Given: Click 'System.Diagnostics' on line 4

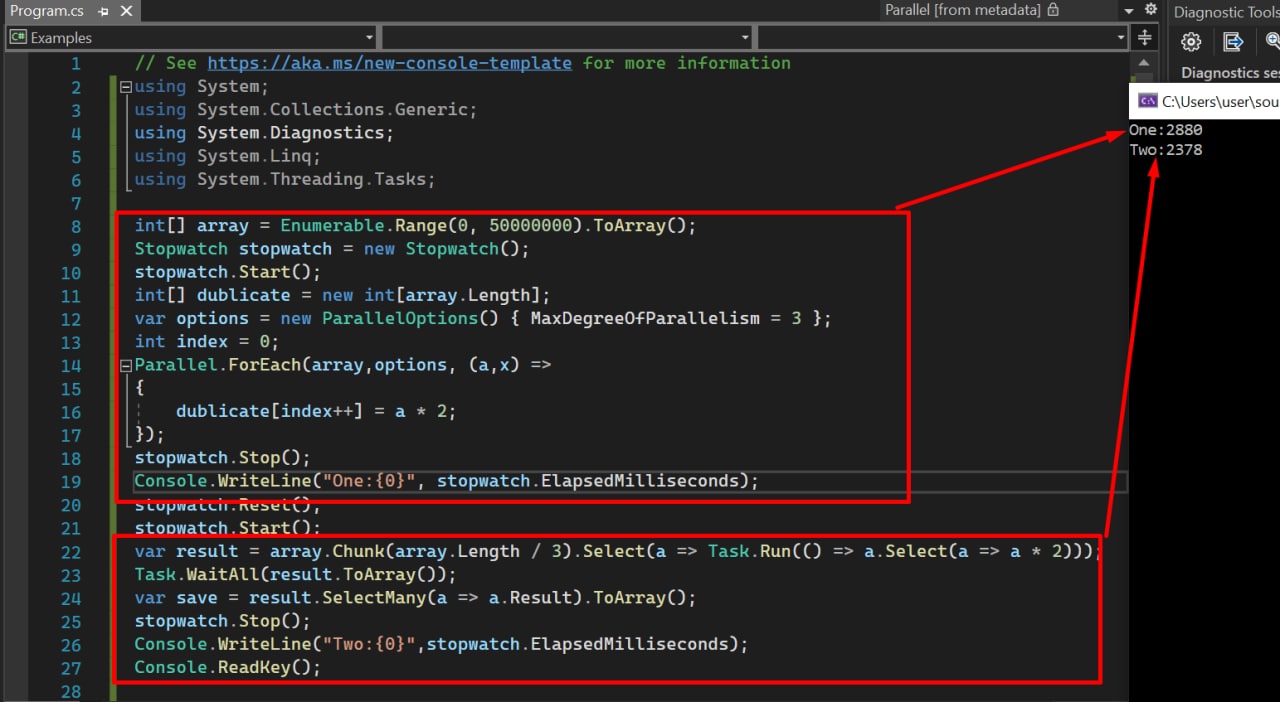Looking at the screenshot, I should point(290,133).
